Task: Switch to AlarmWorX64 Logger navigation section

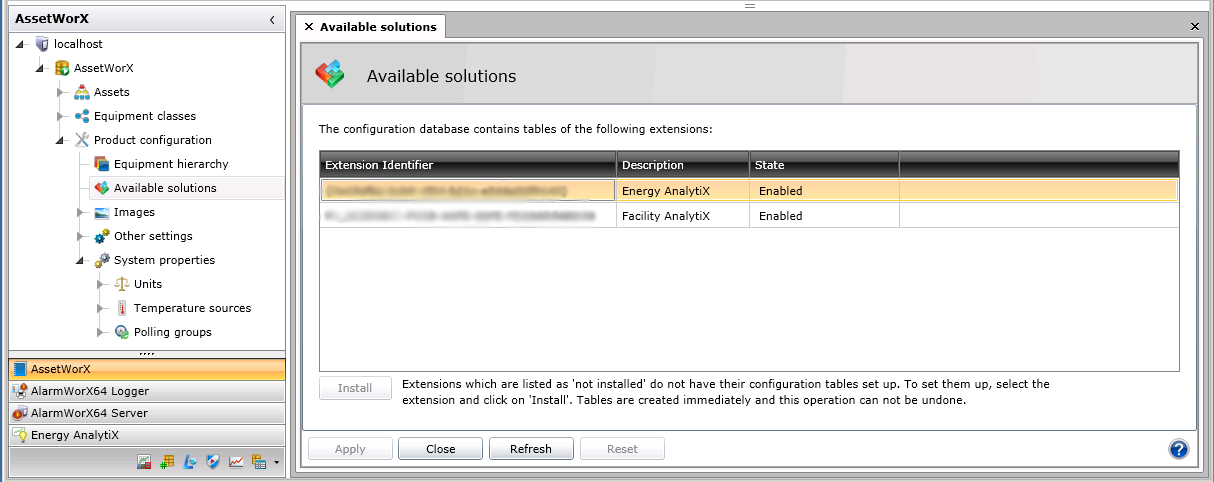Action: 90,391
